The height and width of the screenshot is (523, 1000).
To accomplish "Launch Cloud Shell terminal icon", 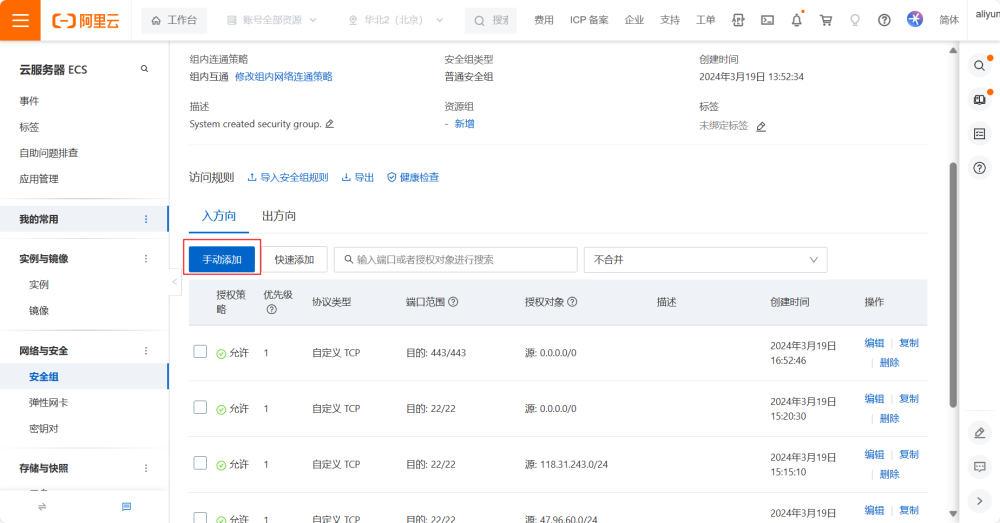I will coord(767,20).
